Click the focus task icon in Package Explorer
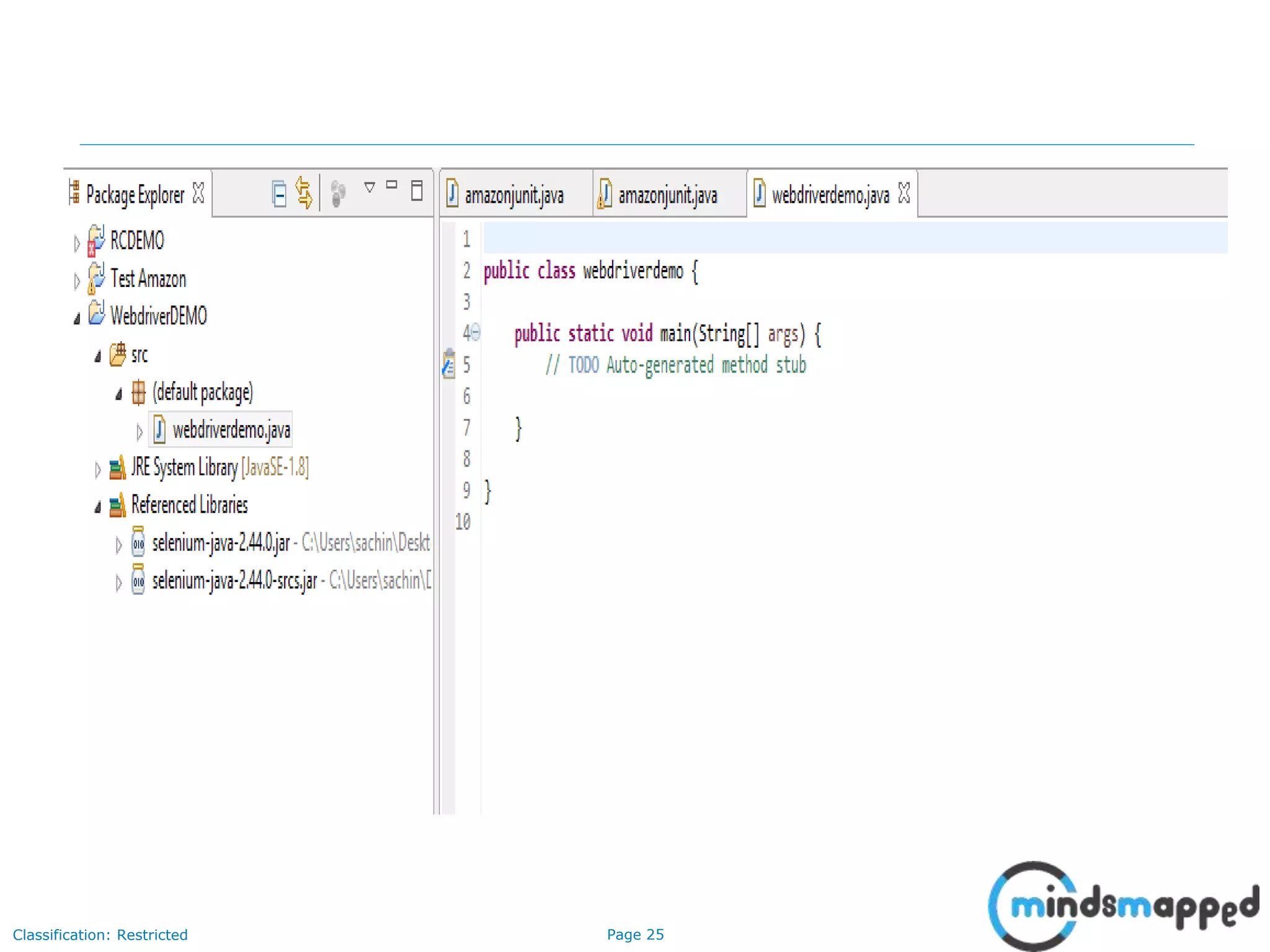Viewport: 1270px width, 952px height. 338,193
